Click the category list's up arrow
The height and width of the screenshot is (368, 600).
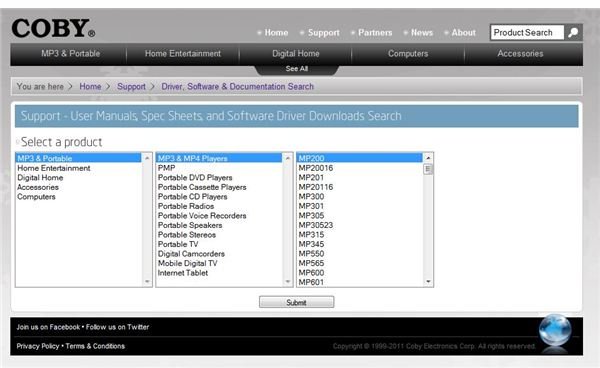click(x=147, y=158)
